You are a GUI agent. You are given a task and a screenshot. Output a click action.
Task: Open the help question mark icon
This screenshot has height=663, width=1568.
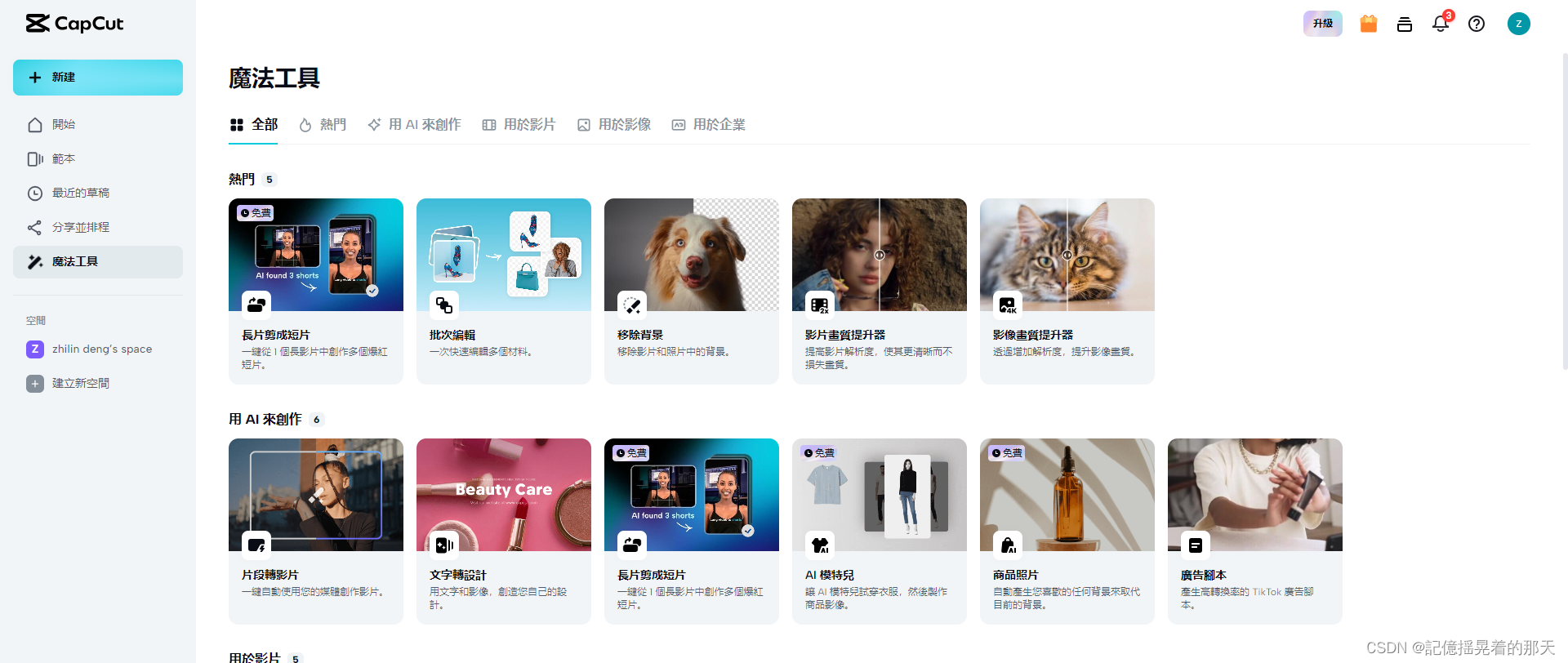[1477, 24]
